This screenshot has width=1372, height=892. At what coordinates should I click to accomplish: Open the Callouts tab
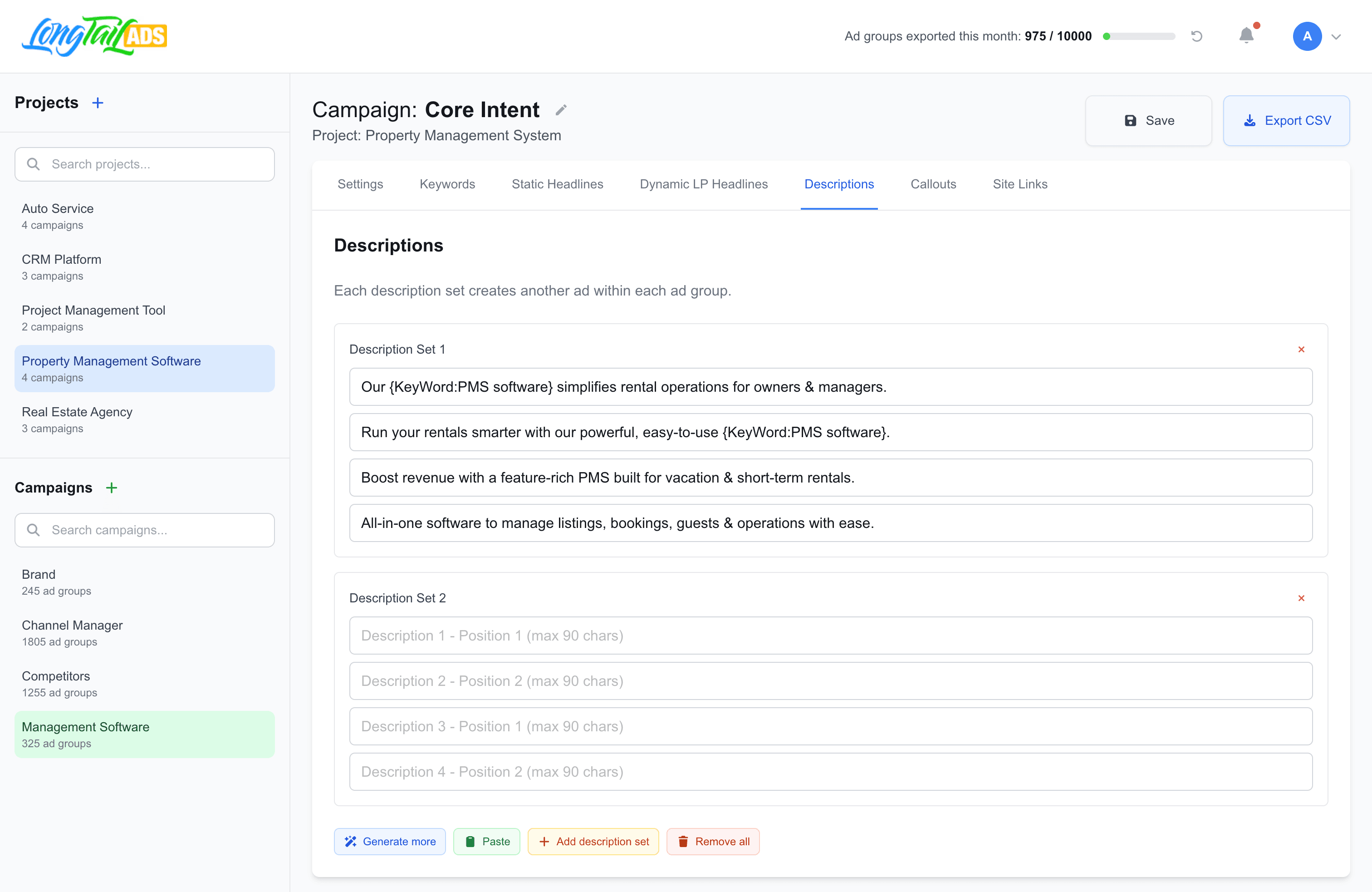coord(933,184)
